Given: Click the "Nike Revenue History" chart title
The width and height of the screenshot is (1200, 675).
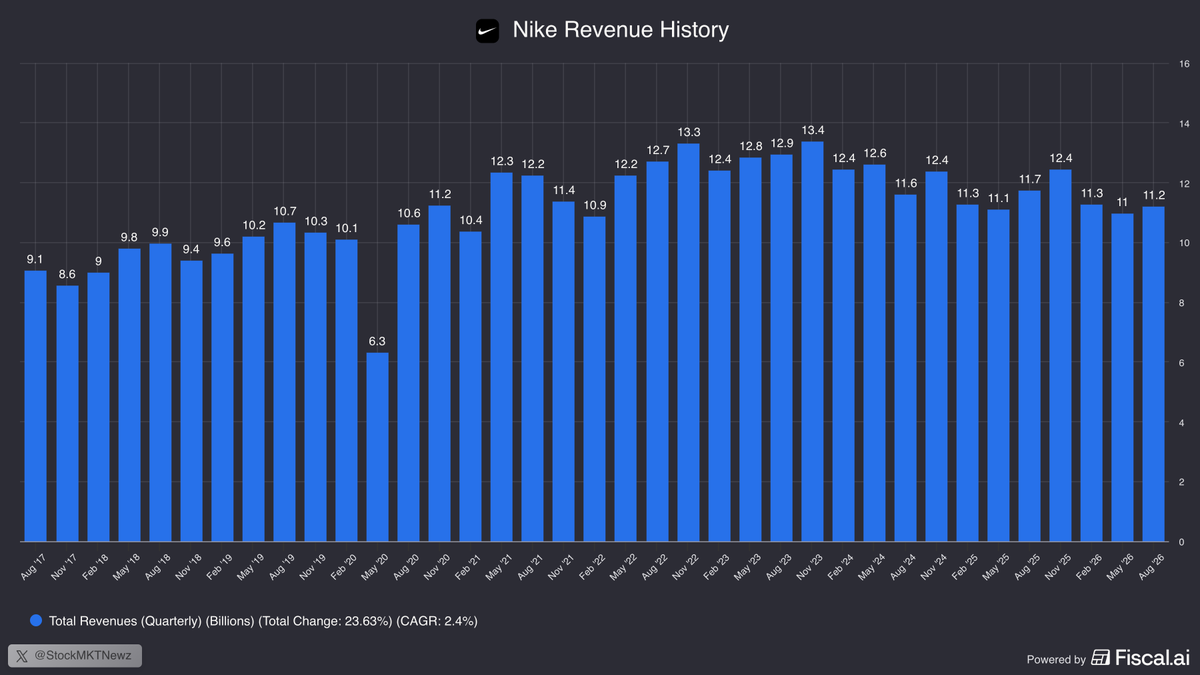Looking at the screenshot, I should coord(620,30).
